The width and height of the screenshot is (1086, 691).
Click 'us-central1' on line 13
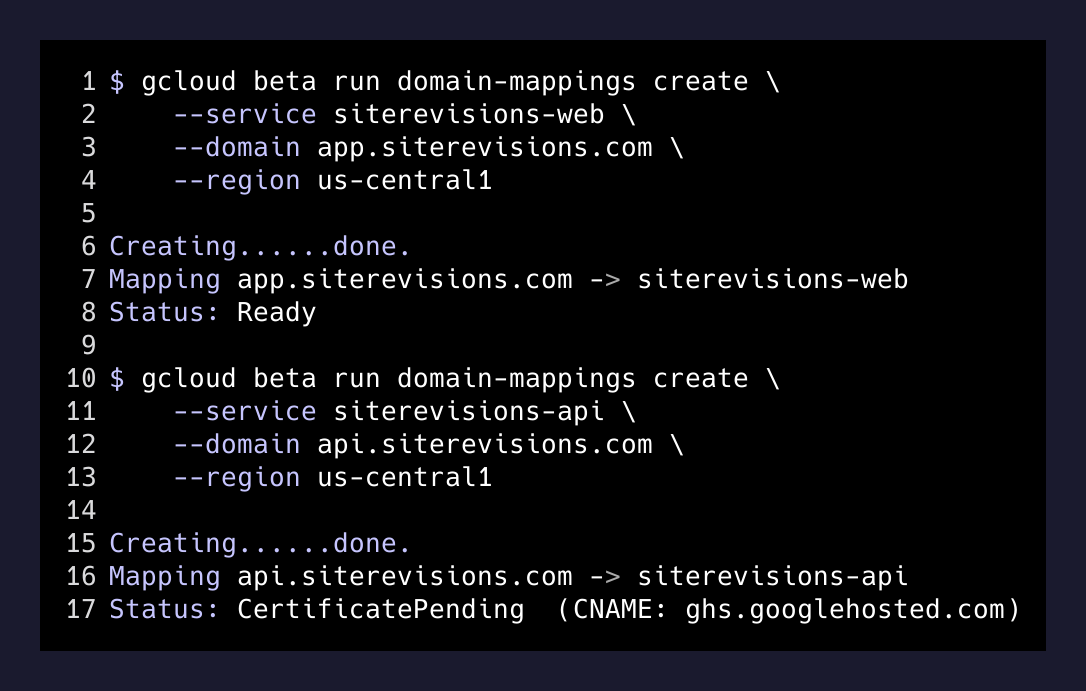[404, 478]
